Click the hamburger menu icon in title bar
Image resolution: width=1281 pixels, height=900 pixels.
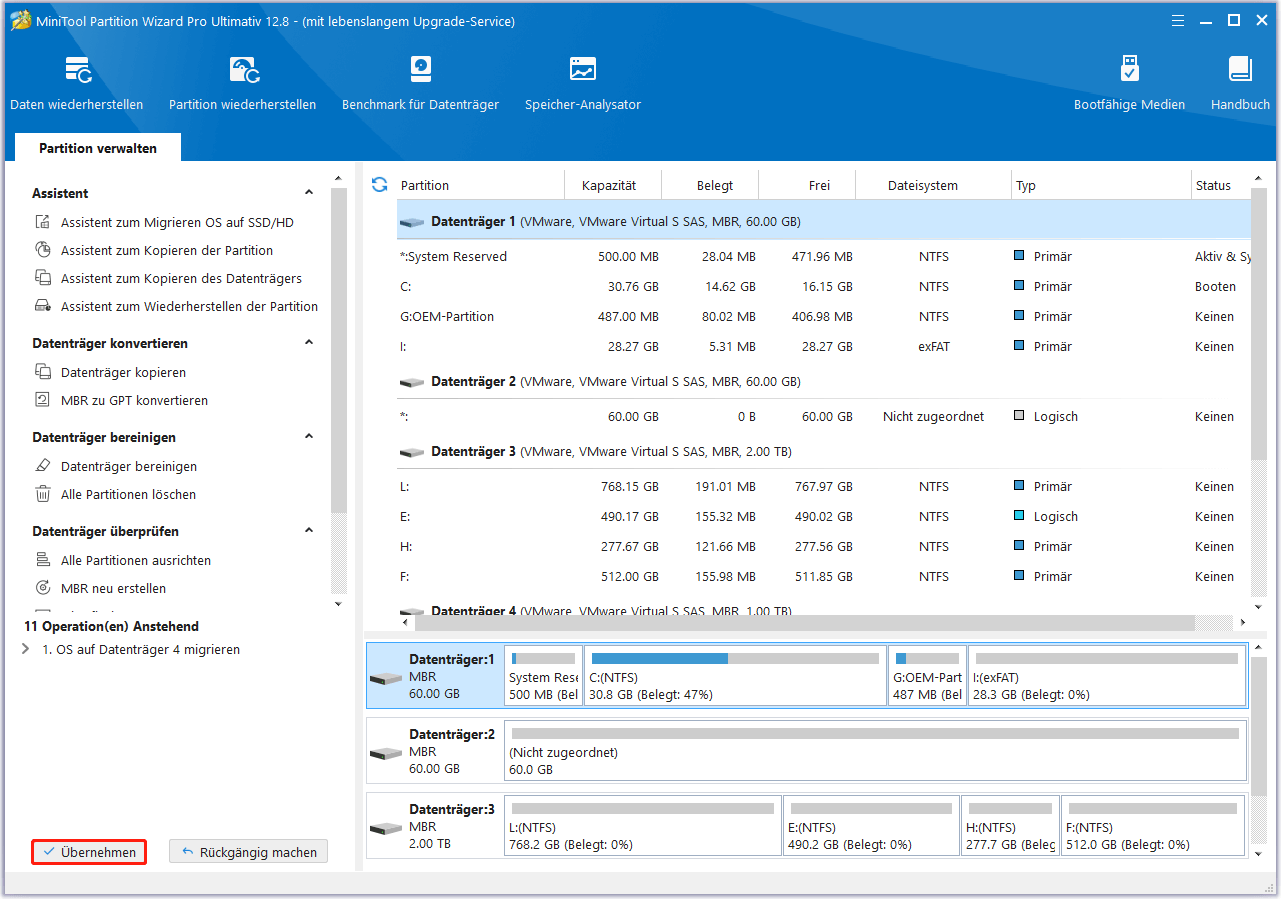[x=1176, y=20]
